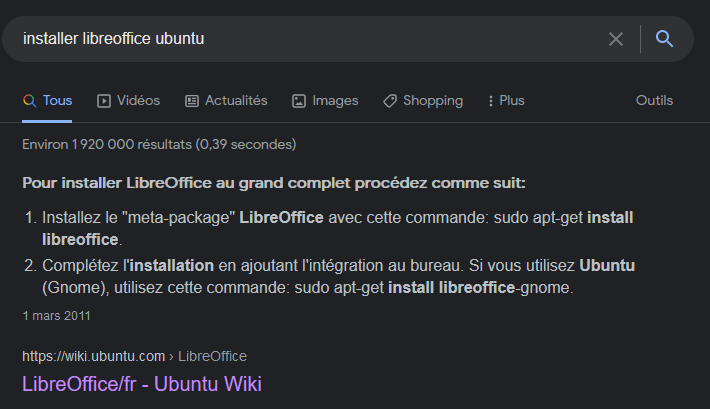
Task: Expand the Plus dropdown label
Action: point(512,101)
